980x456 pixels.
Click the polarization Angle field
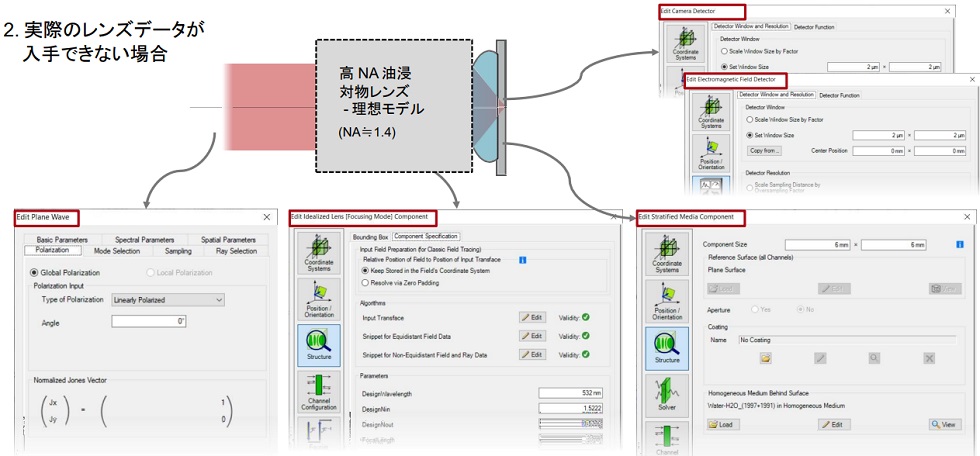149,322
